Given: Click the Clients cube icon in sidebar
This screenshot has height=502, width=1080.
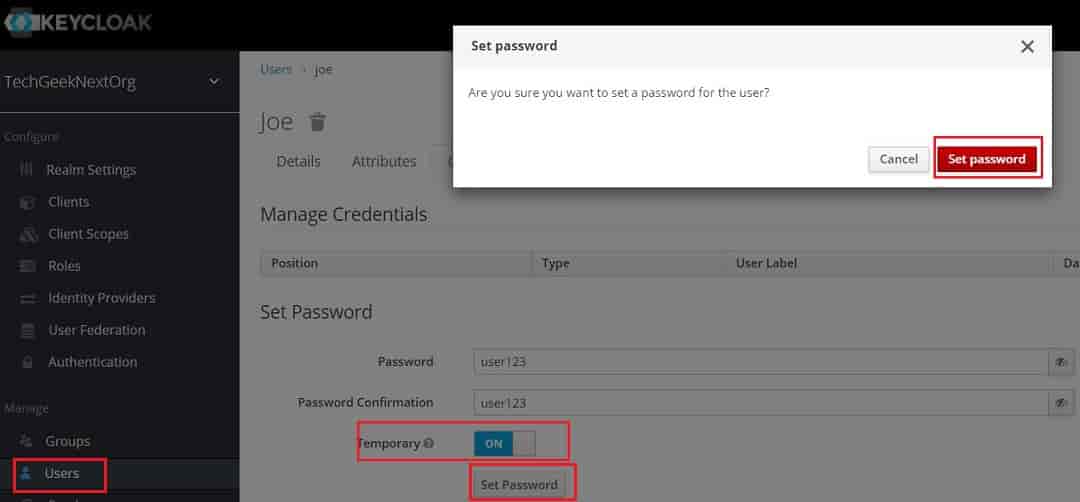Looking at the screenshot, I should coord(27,202).
